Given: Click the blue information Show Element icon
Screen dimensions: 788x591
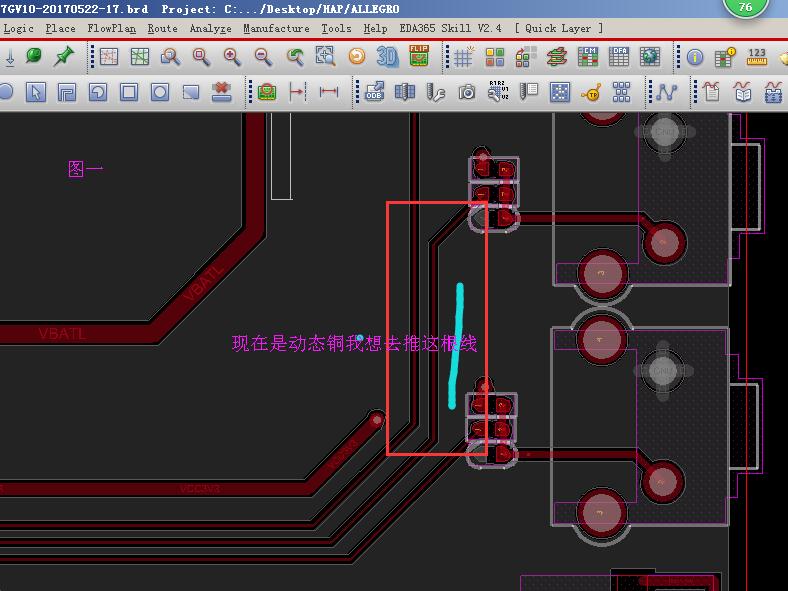Looking at the screenshot, I should click(694, 57).
